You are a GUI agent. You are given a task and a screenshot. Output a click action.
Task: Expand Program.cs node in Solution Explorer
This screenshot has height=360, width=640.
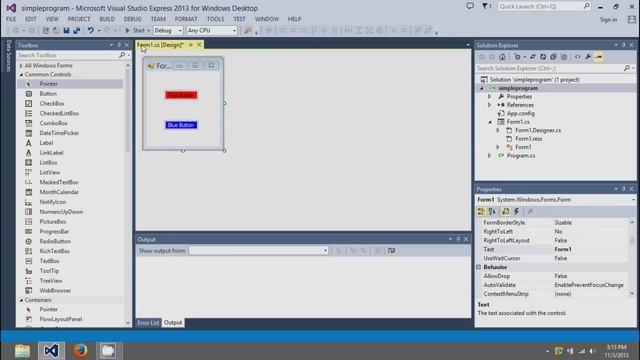(x=489, y=156)
